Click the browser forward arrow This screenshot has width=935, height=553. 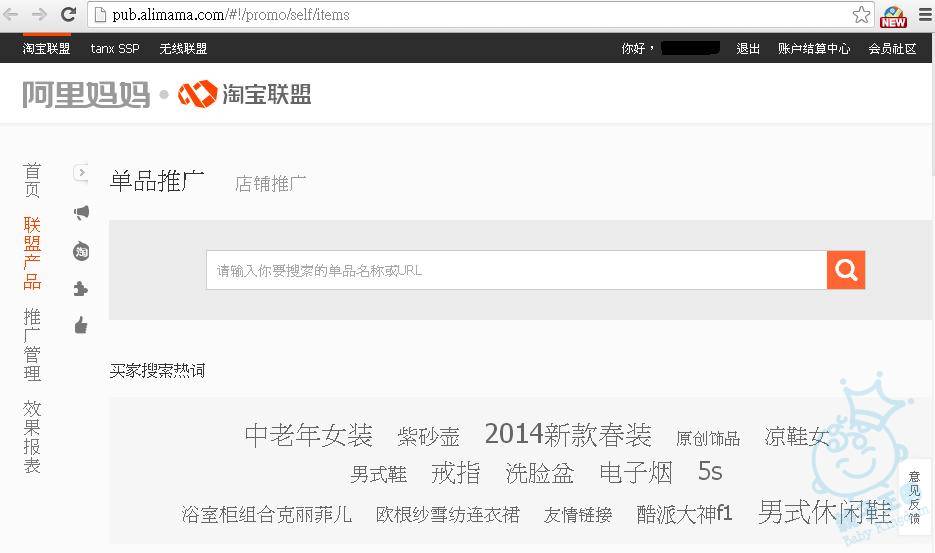coord(39,14)
